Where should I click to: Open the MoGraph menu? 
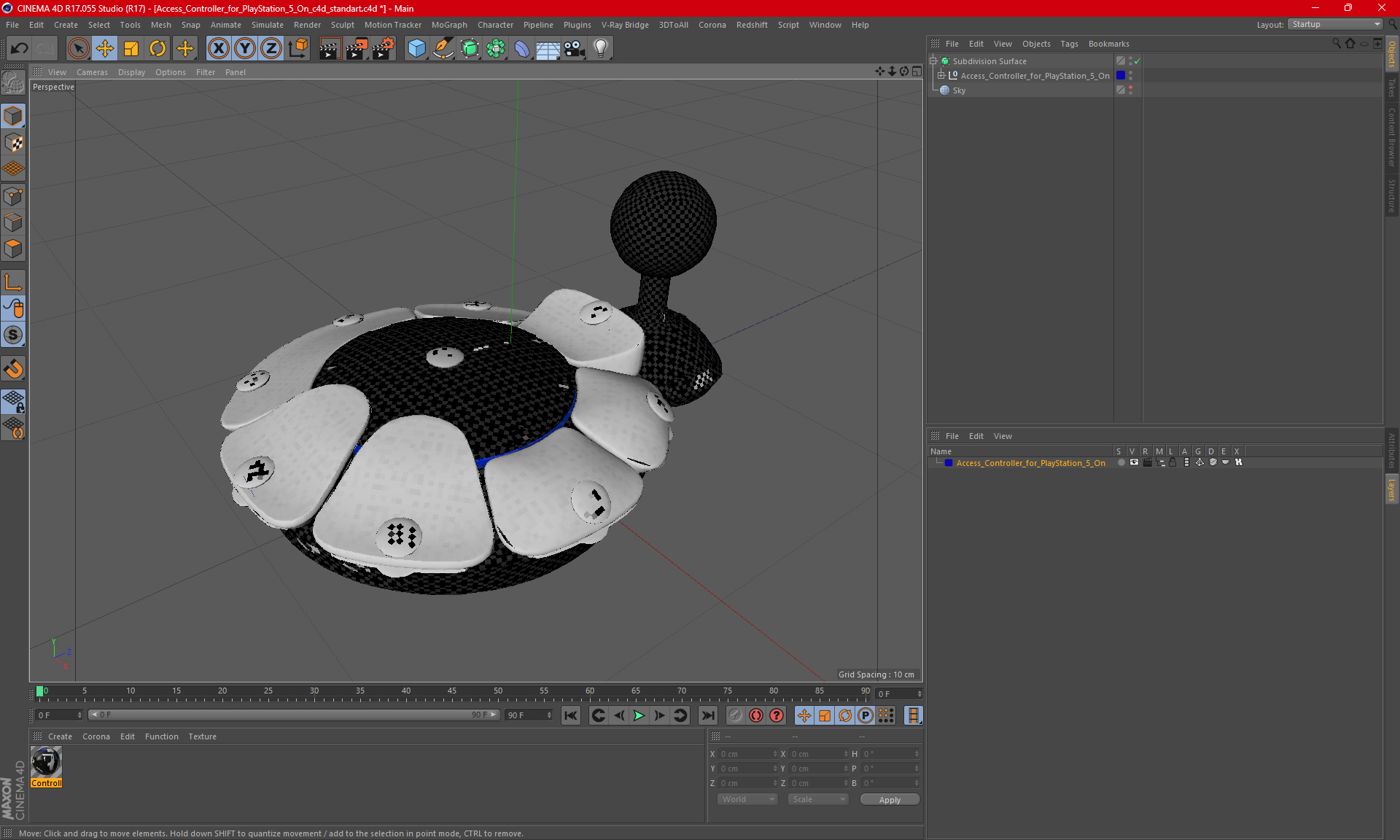(449, 25)
